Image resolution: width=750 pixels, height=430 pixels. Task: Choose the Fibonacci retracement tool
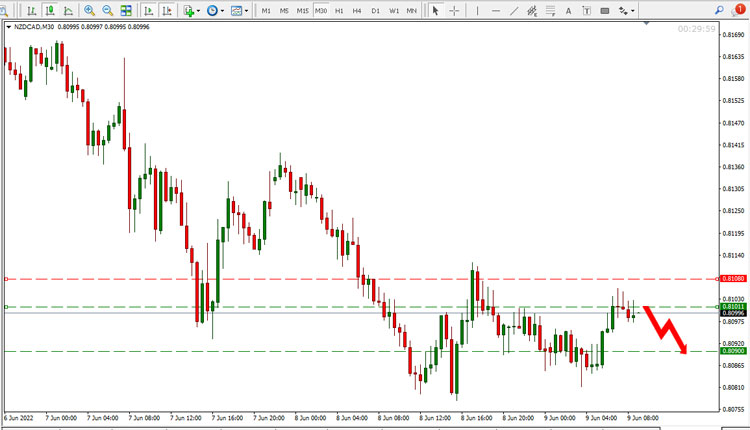click(551, 10)
